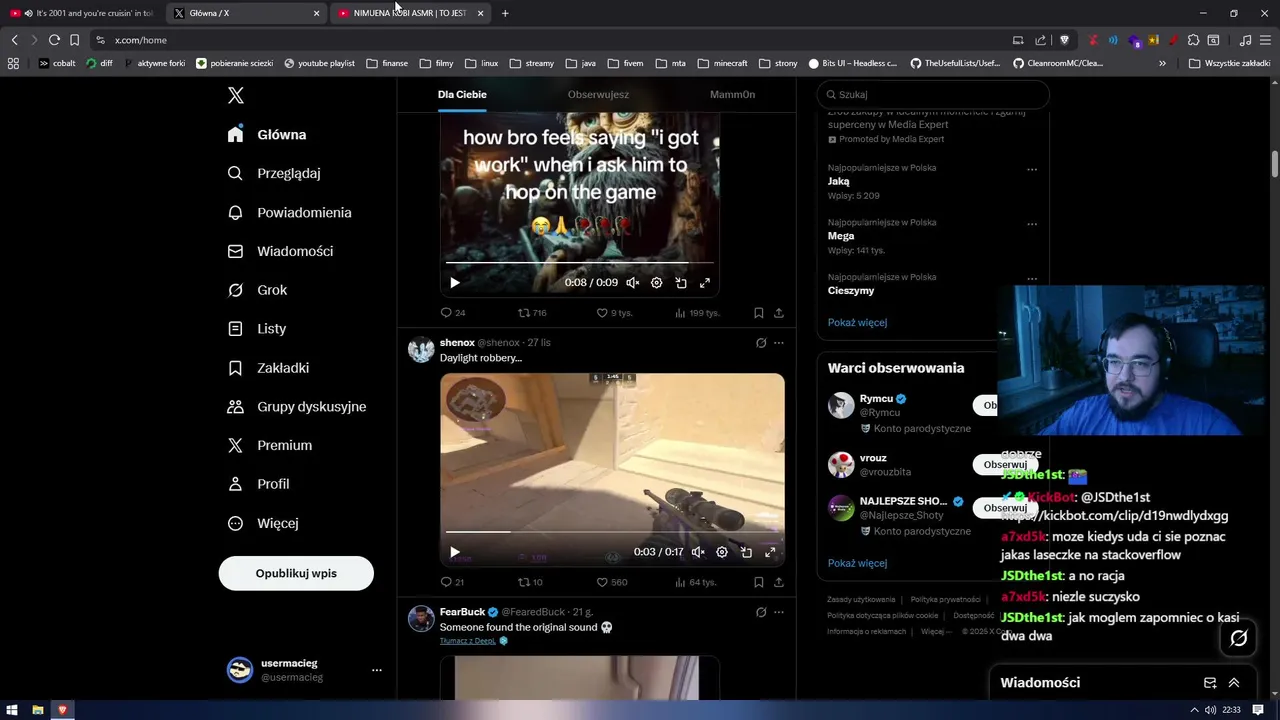Repost the post with 716 reposts

(532, 313)
